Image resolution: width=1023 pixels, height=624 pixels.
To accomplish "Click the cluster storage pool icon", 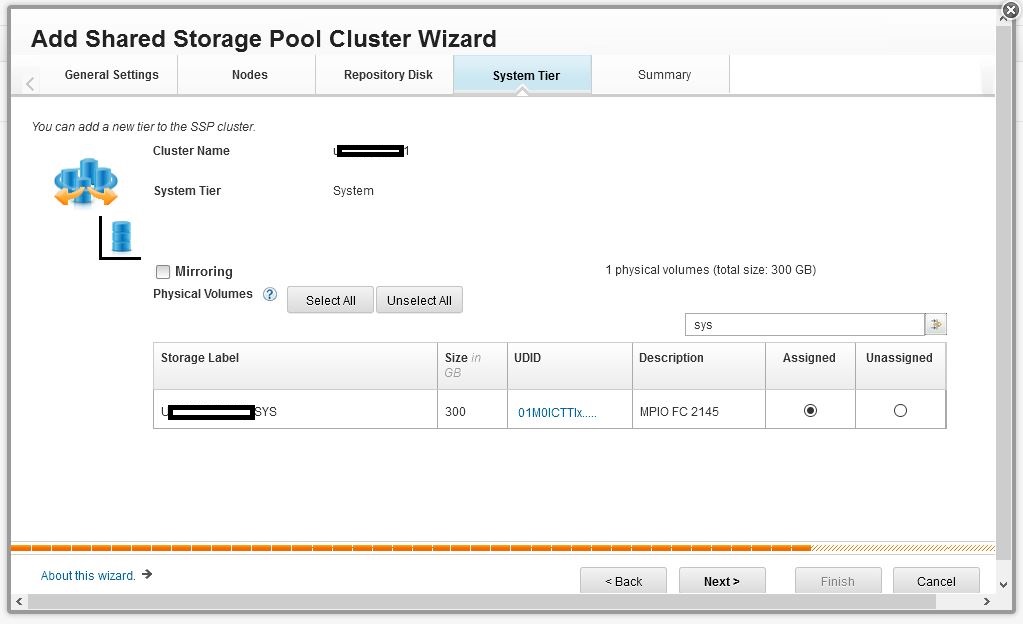I will tap(86, 182).
